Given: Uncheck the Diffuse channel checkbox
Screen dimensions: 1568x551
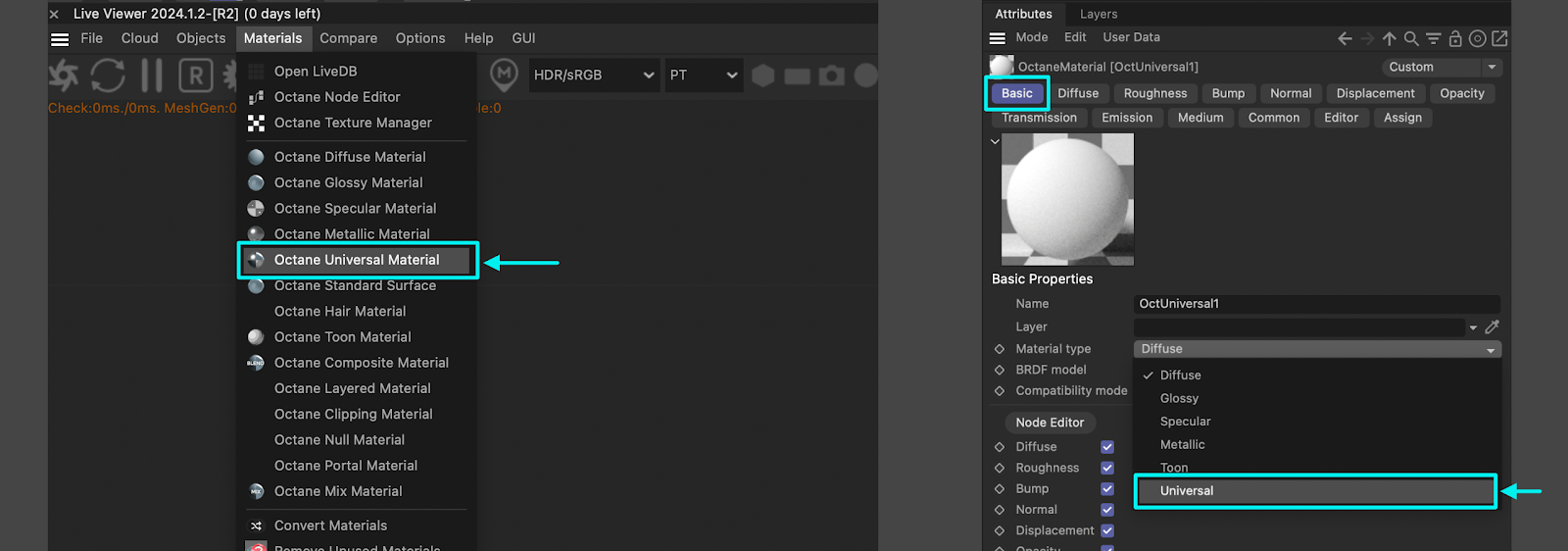Looking at the screenshot, I should [x=1107, y=447].
